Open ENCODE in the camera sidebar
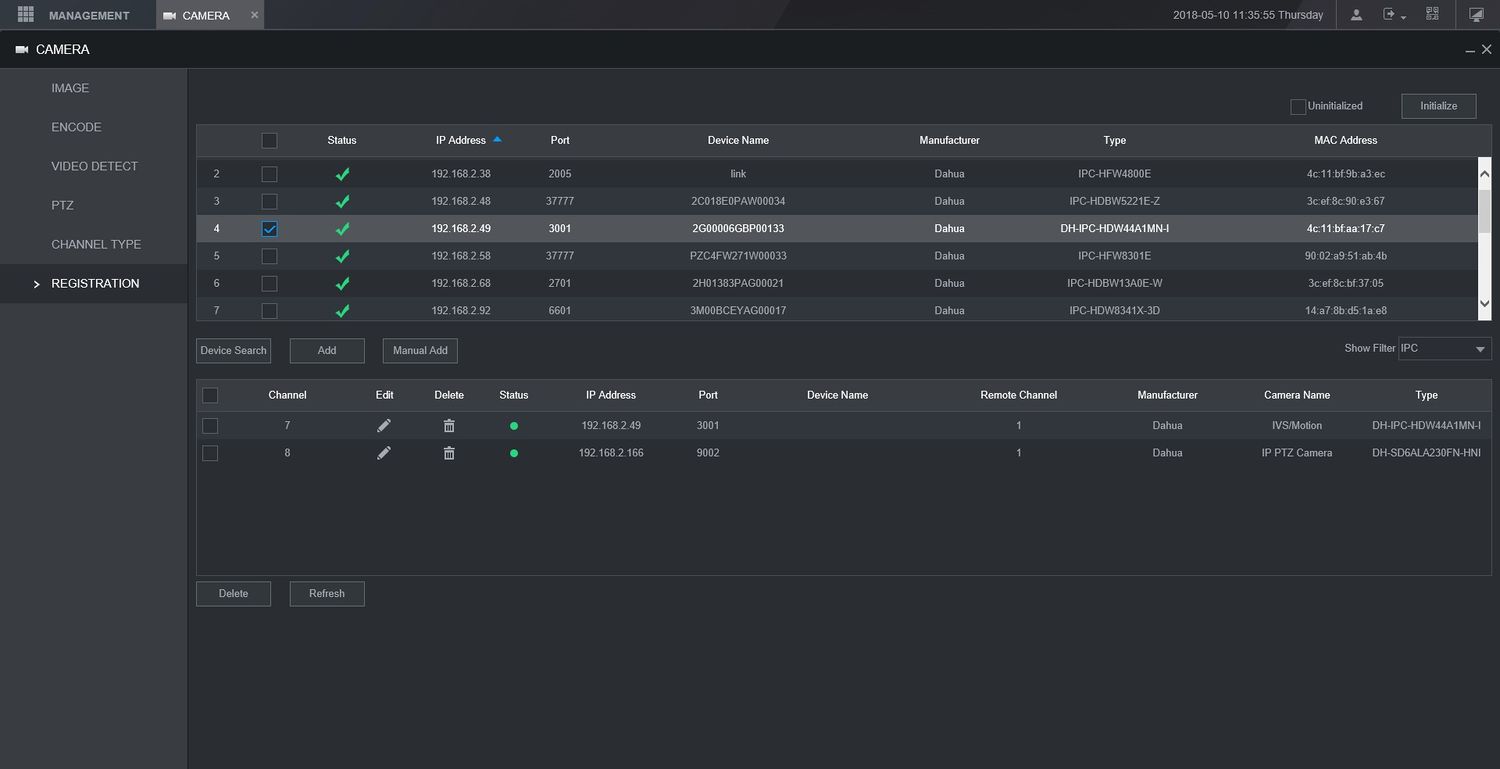Image resolution: width=1500 pixels, height=769 pixels. (x=76, y=127)
